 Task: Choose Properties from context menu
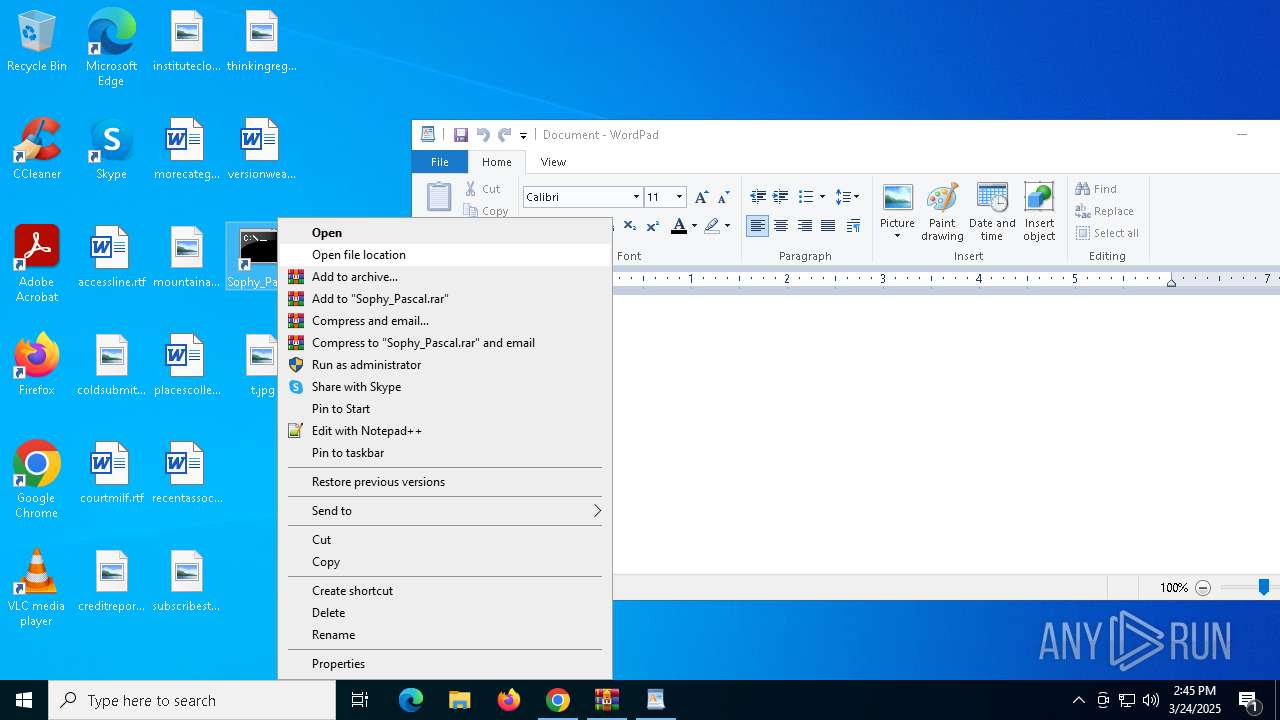pyautogui.click(x=445, y=664)
